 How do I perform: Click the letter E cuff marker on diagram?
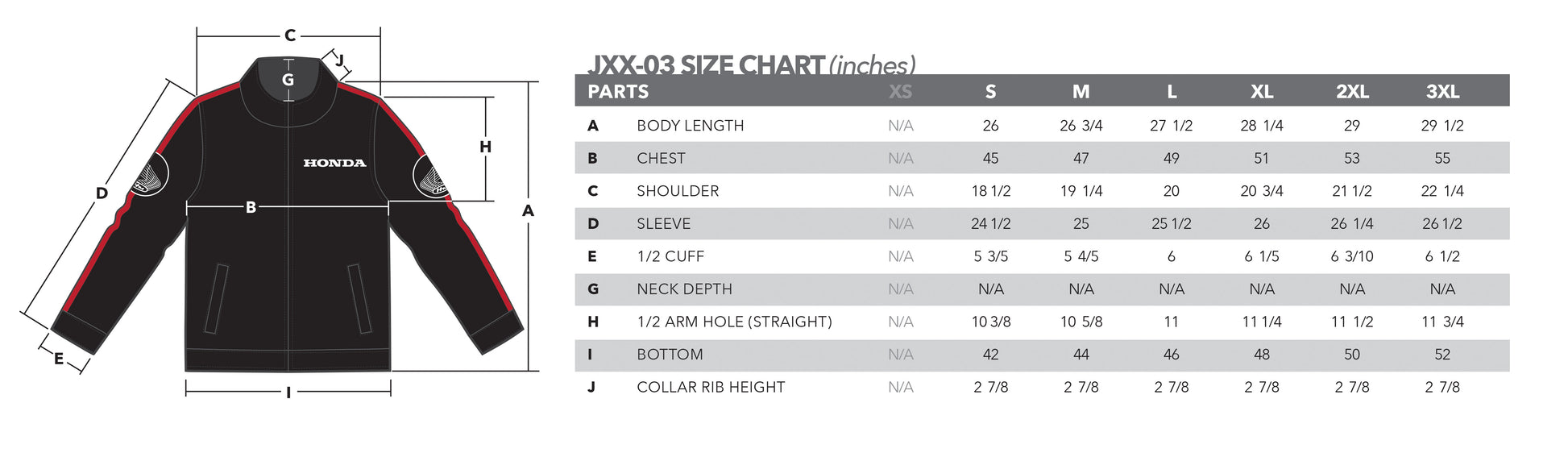(x=59, y=359)
